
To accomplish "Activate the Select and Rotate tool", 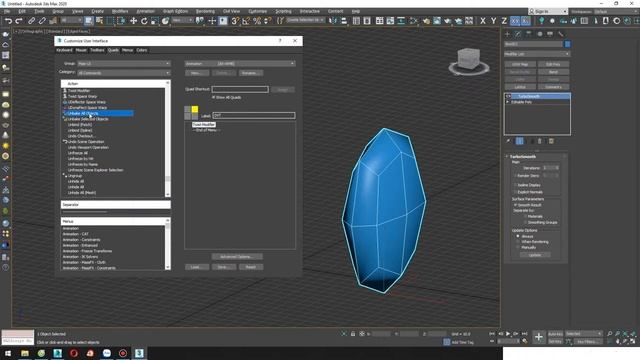I will [144, 21].
